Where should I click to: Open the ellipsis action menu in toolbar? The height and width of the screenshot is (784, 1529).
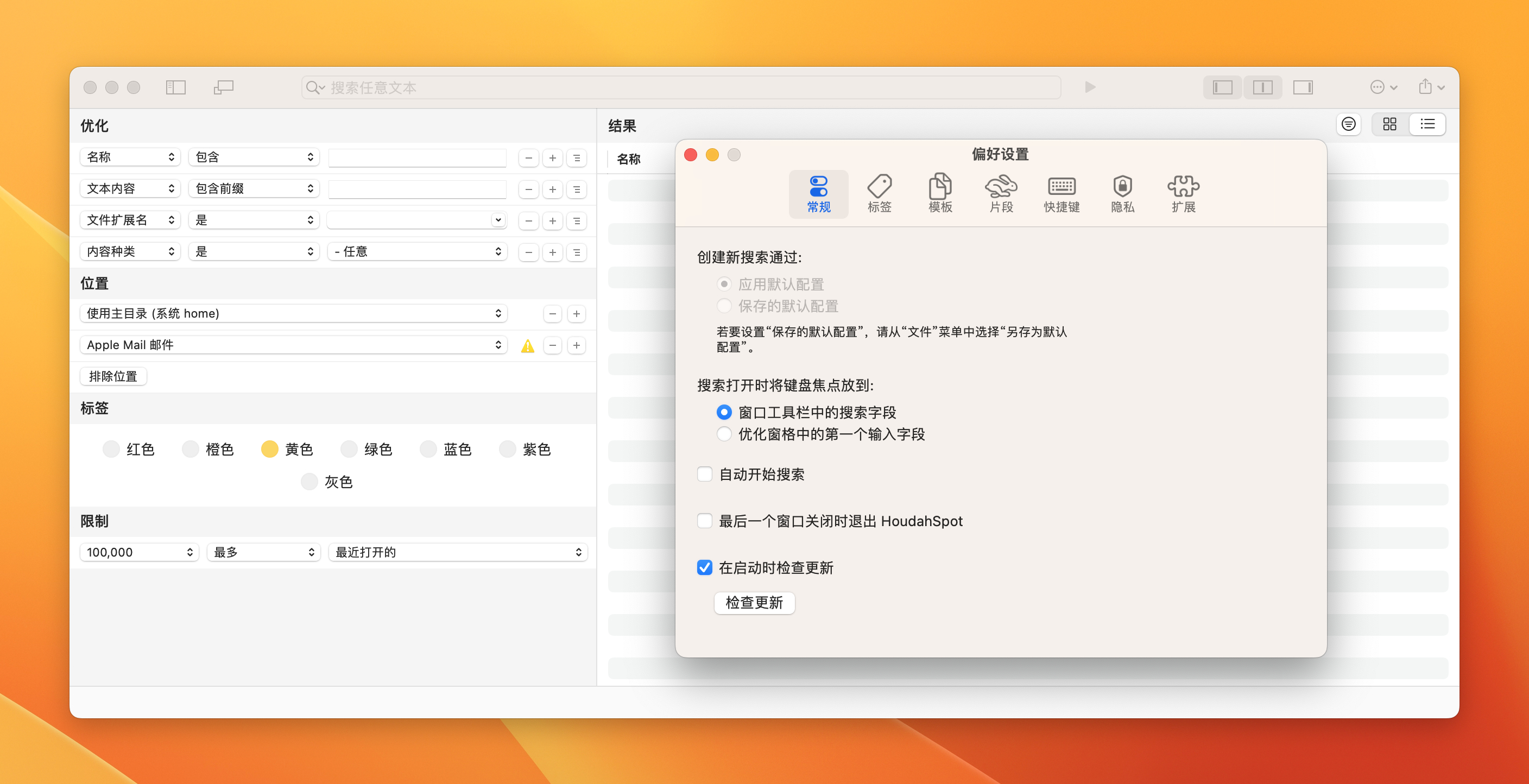[x=1383, y=87]
